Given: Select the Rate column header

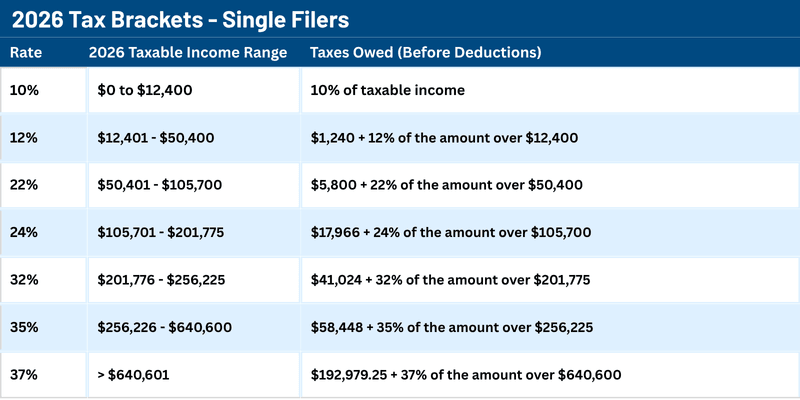Looking at the screenshot, I should point(26,52).
